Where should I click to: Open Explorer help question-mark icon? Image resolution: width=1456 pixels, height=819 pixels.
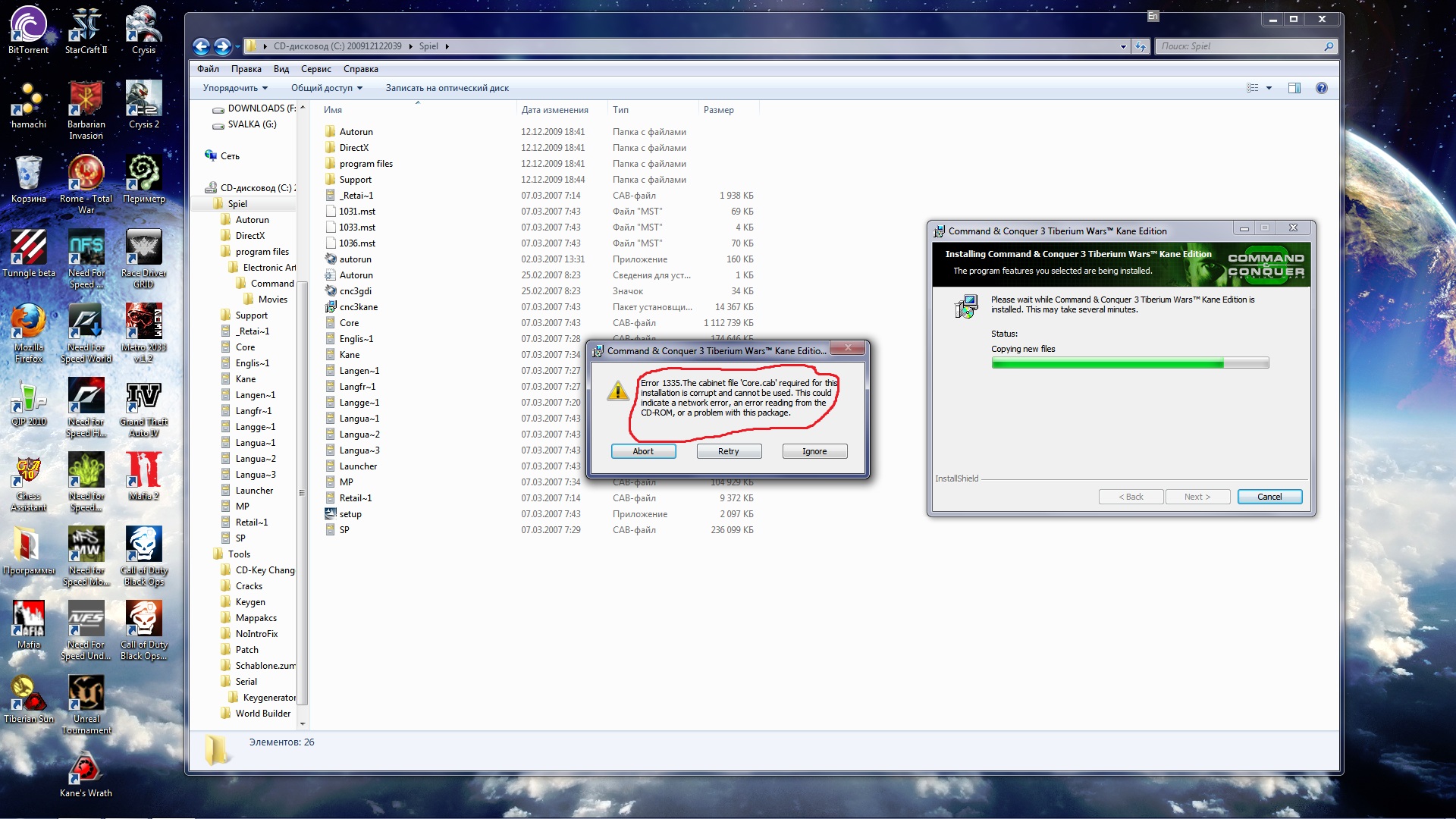[1322, 88]
